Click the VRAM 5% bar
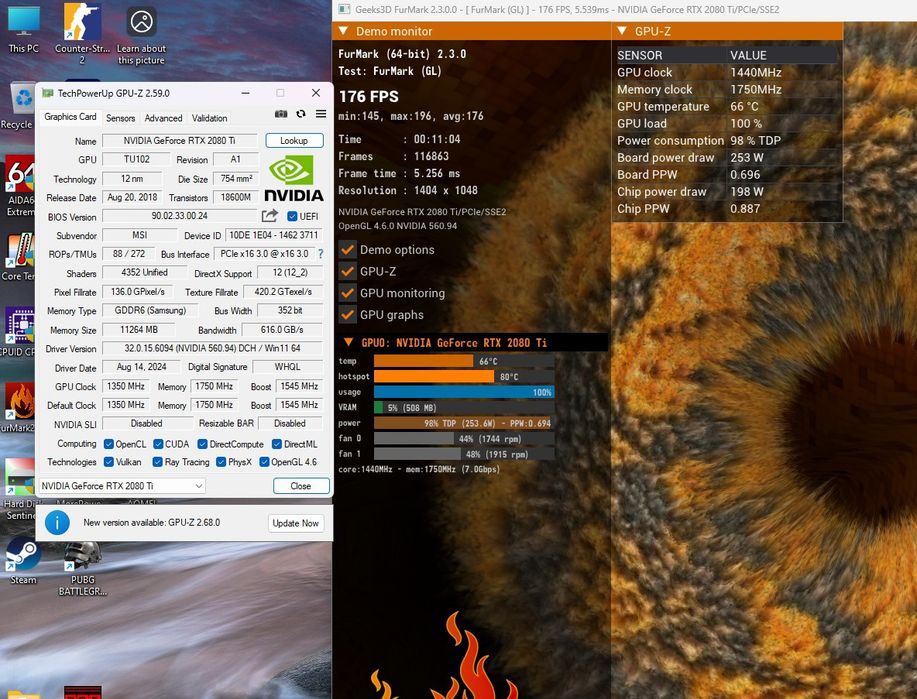The image size is (917, 699). click(464, 408)
